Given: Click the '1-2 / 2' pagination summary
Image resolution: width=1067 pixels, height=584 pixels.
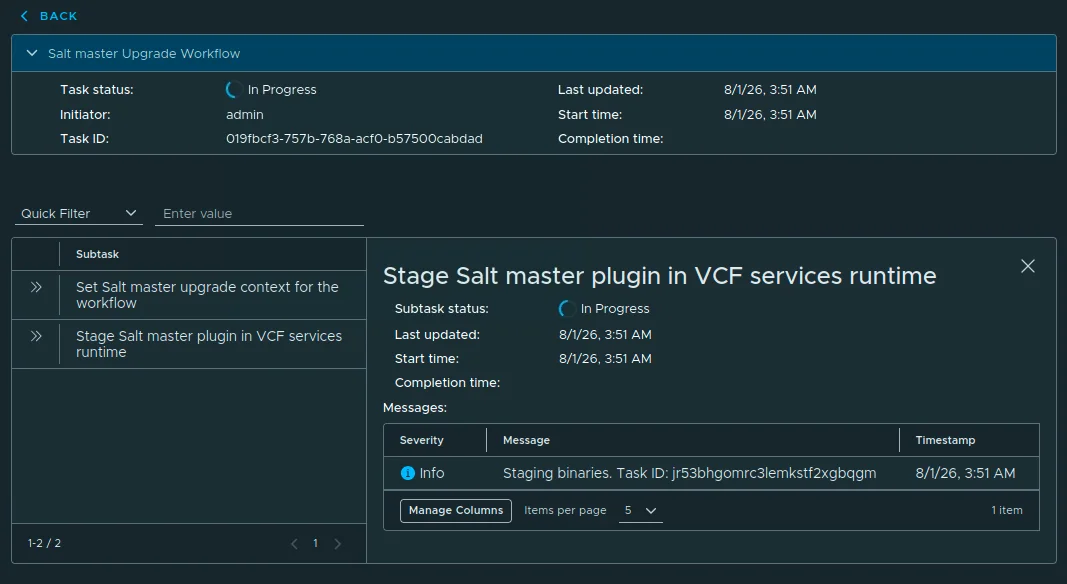Looking at the screenshot, I should pyautogui.click(x=44, y=543).
